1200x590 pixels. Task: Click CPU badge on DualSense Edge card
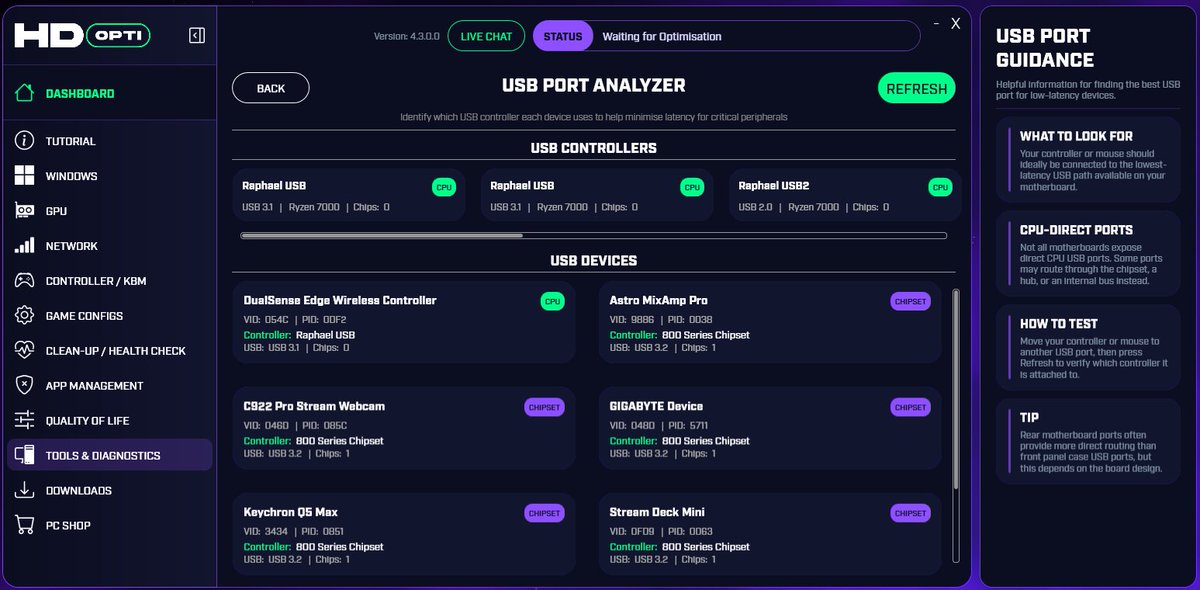[552, 301]
